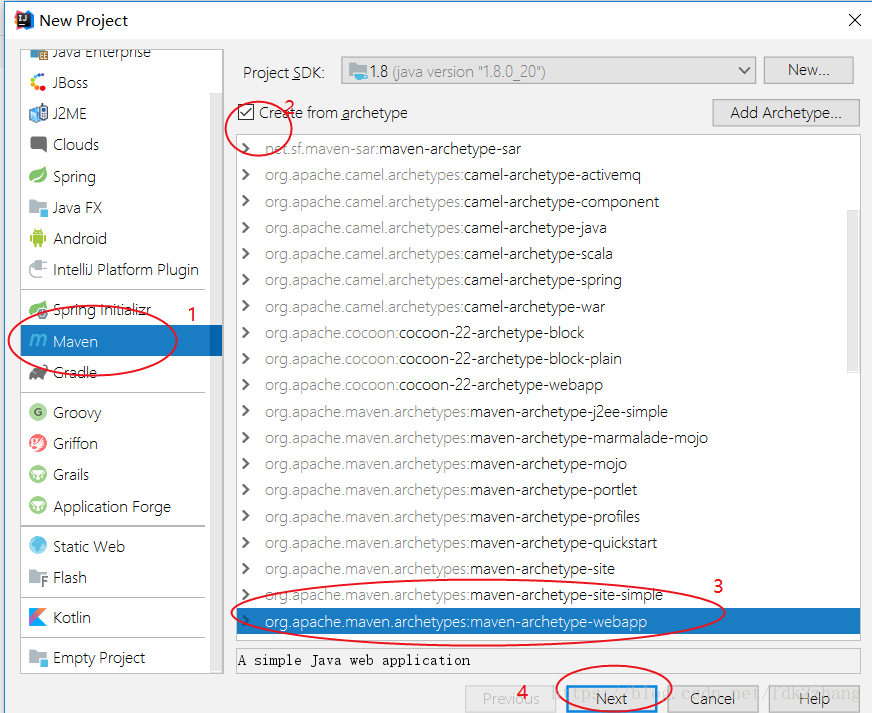This screenshot has height=713, width=872.
Task: Click the Maven 'm' icon
Action: pos(38,340)
